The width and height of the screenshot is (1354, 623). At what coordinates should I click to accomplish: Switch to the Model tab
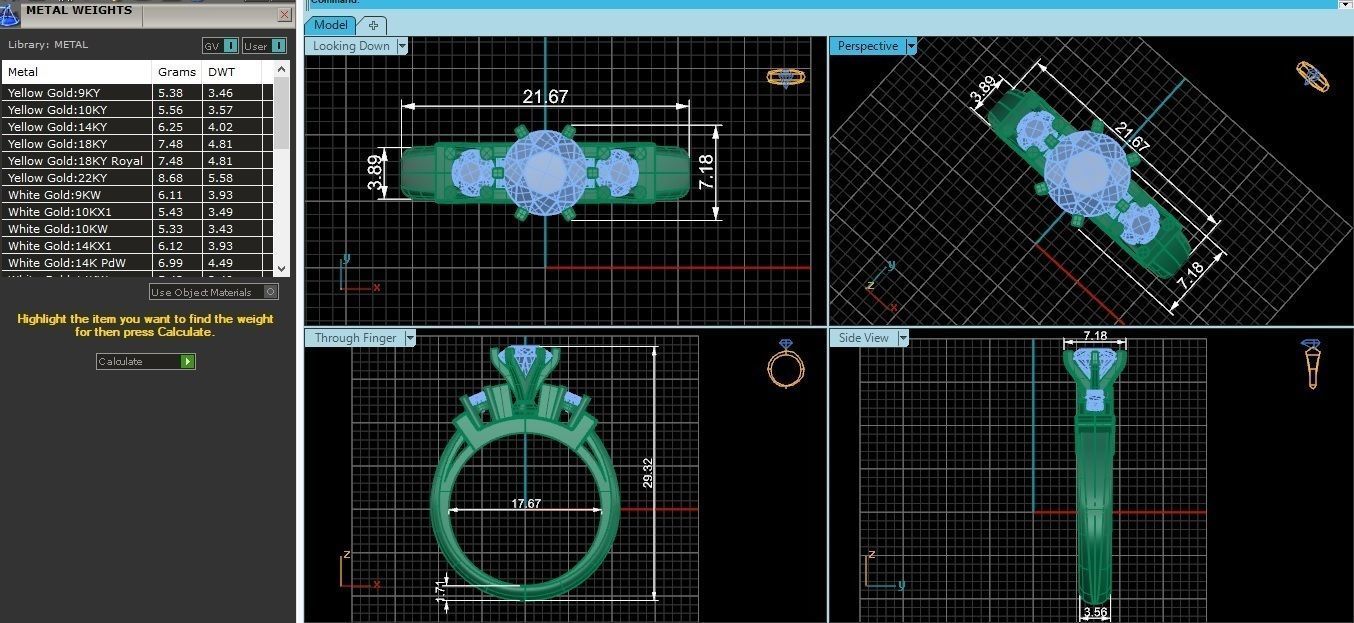[330, 25]
